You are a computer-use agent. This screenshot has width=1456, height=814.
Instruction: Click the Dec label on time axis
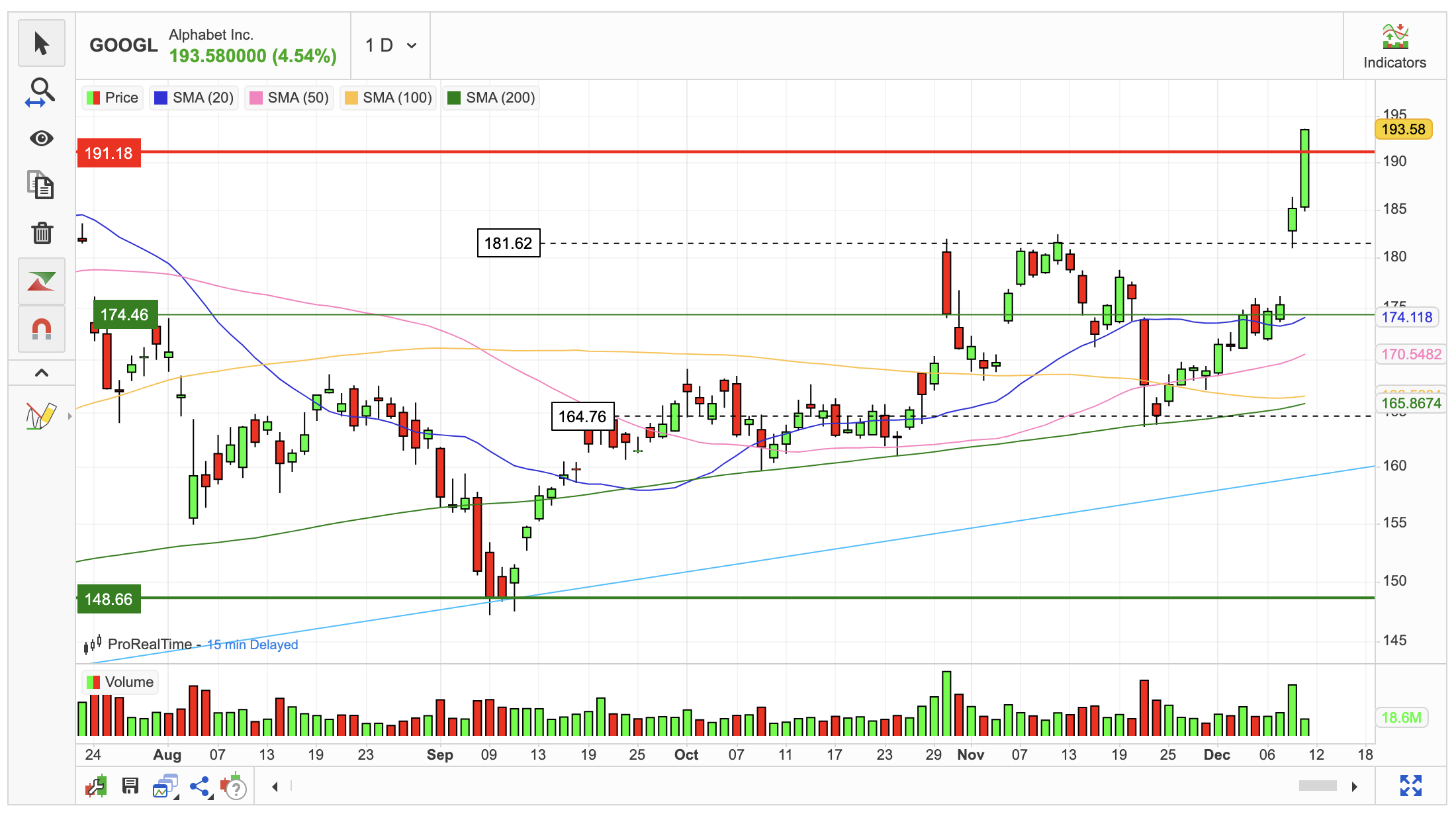click(1216, 754)
